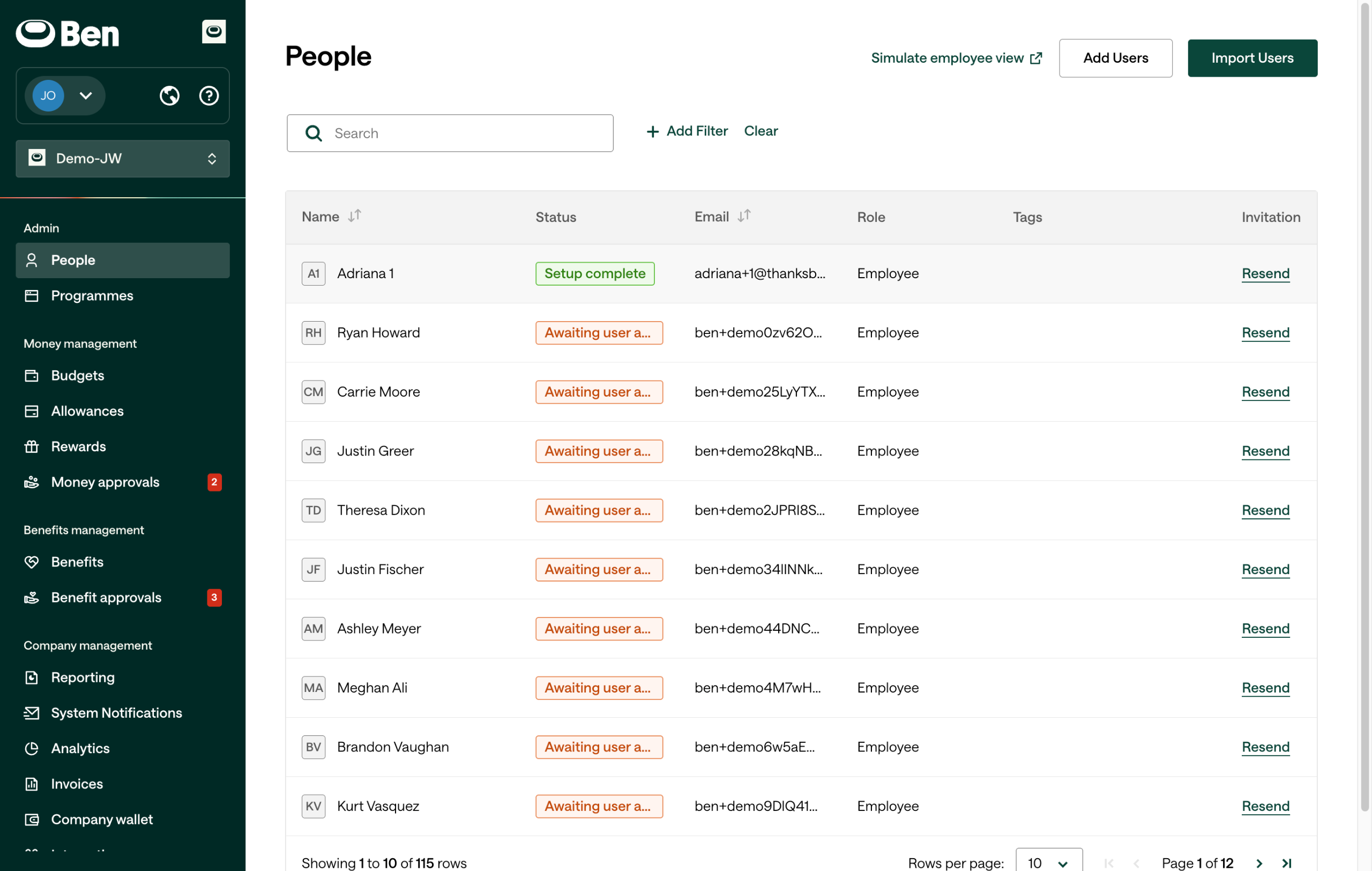Viewport: 1372px width, 871px height.
Task: Resend invitation for Ryan Howard
Action: point(1265,333)
